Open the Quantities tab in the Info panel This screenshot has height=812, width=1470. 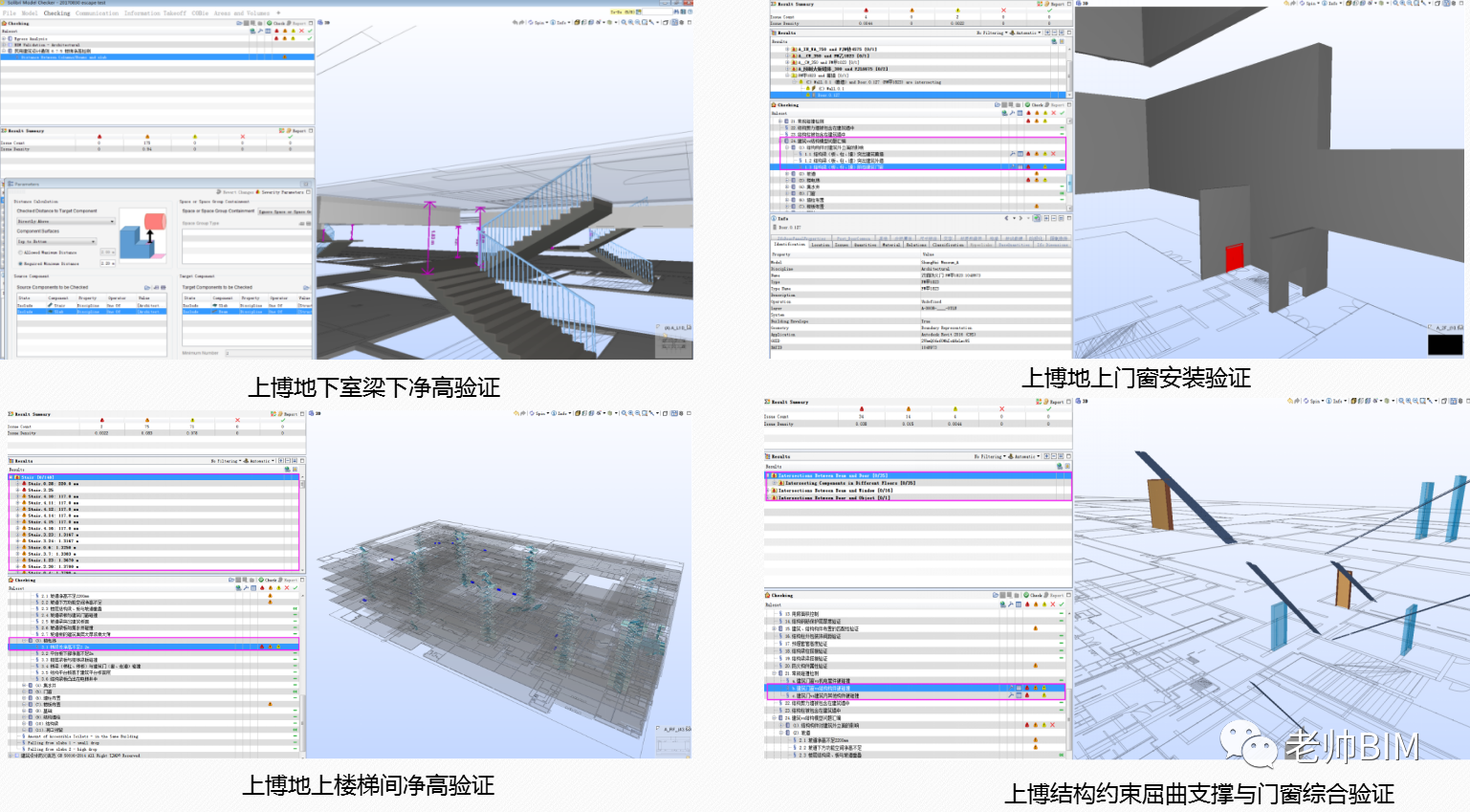coord(865,245)
